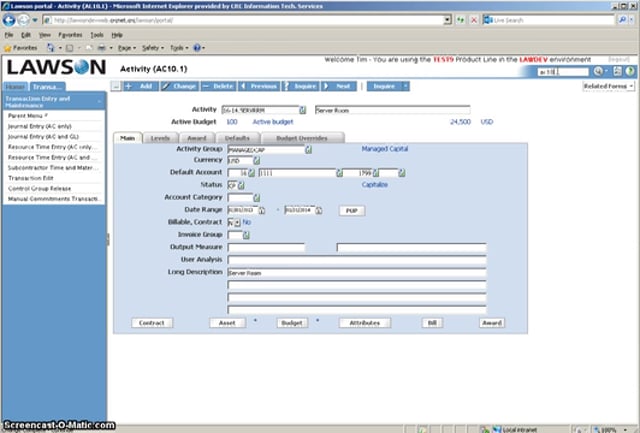This screenshot has width=640, height=433.
Task: Open dropdown arrow beside second Inquire
Action: tap(405, 86)
